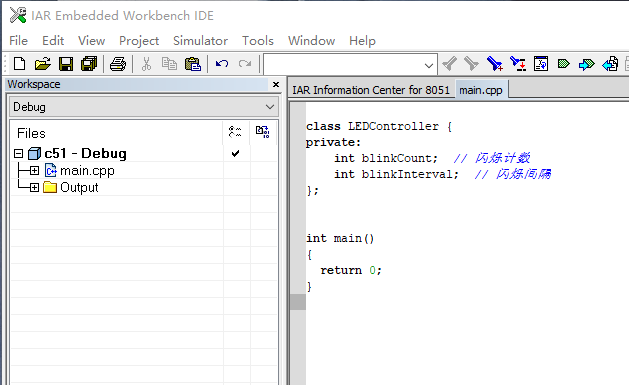Open the Edit menu

[x=53, y=41]
